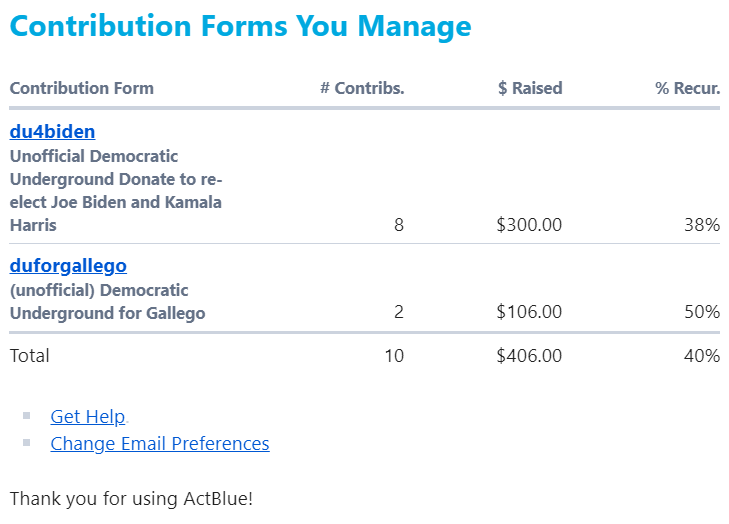Image resolution: width=729 pixels, height=524 pixels.
Task: Click the Thank you for using ActBlue text
Action: point(131,497)
